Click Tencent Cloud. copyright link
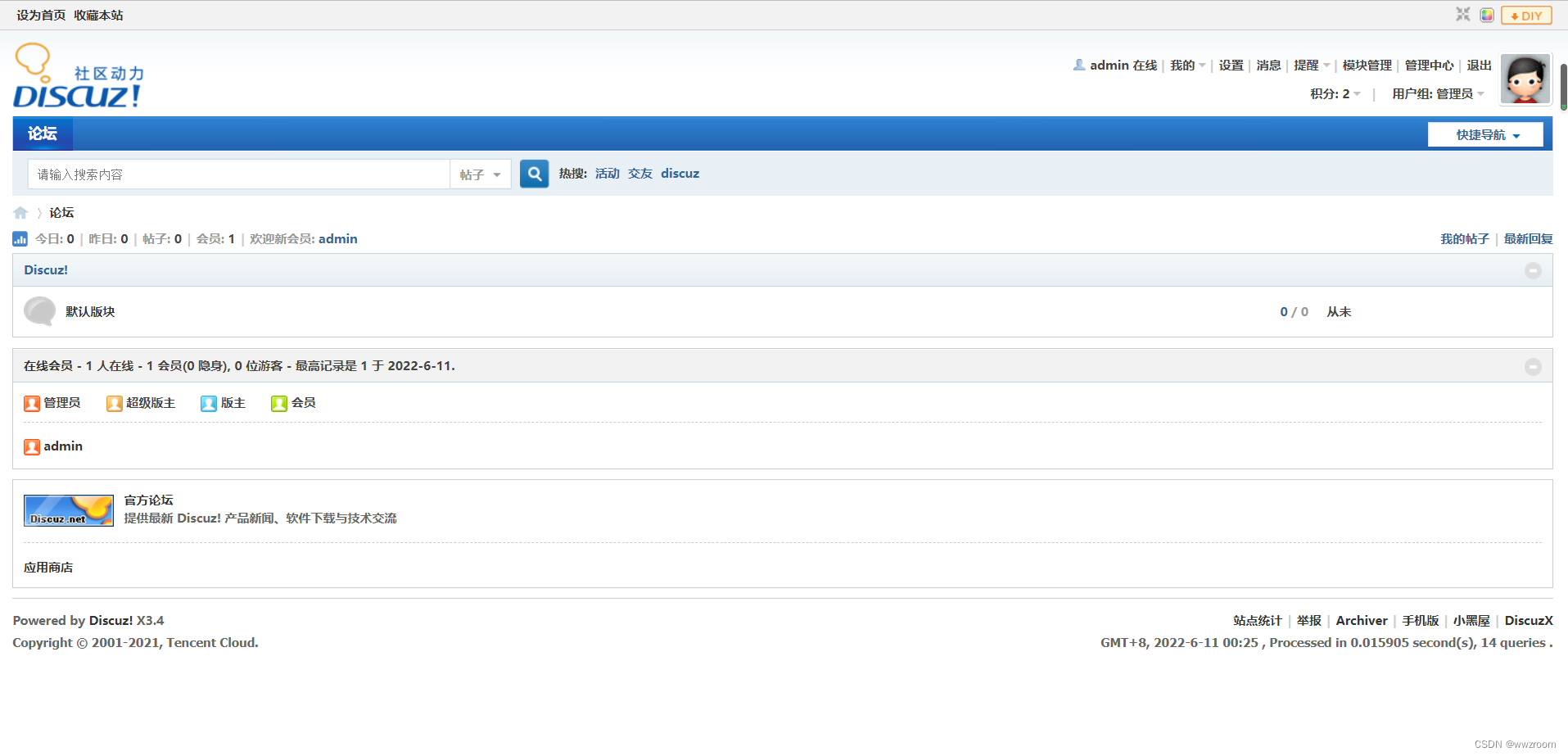The image size is (1568, 756). (x=212, y=643)
